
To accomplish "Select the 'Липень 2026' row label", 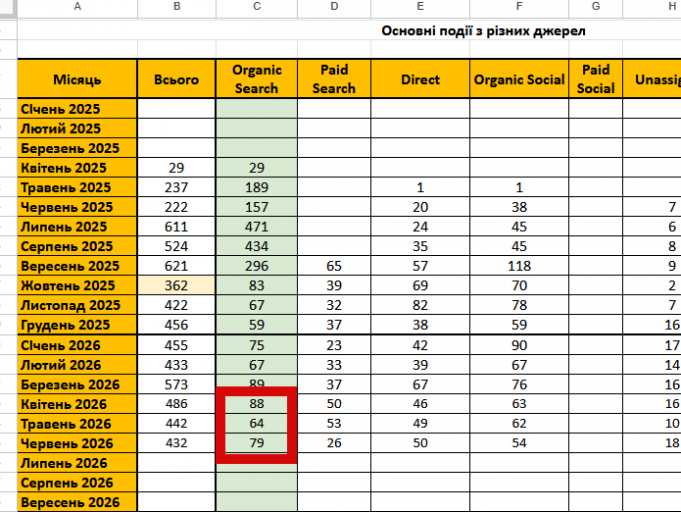I will [77, 462].
